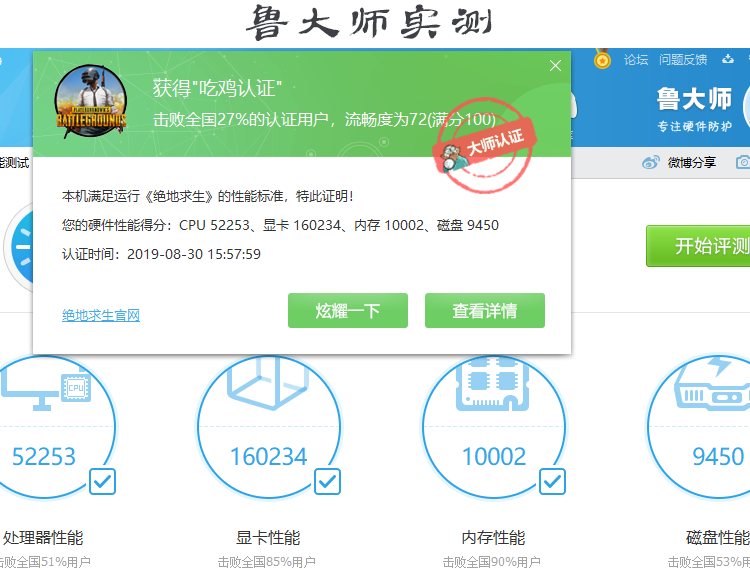
Task: Click the 开始评测 green button
Action: coord(698,246)
